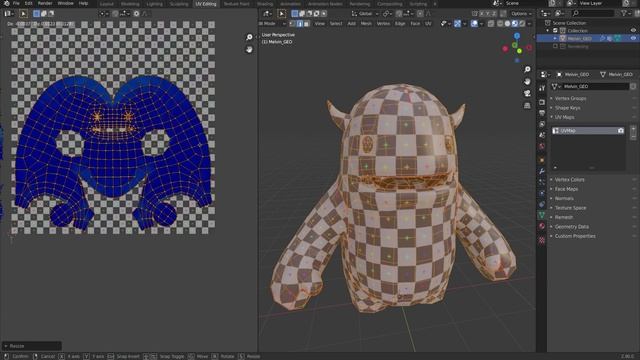This screenshot has width=640, height=360.
Task: Open the Help menu
Action: 83,3
